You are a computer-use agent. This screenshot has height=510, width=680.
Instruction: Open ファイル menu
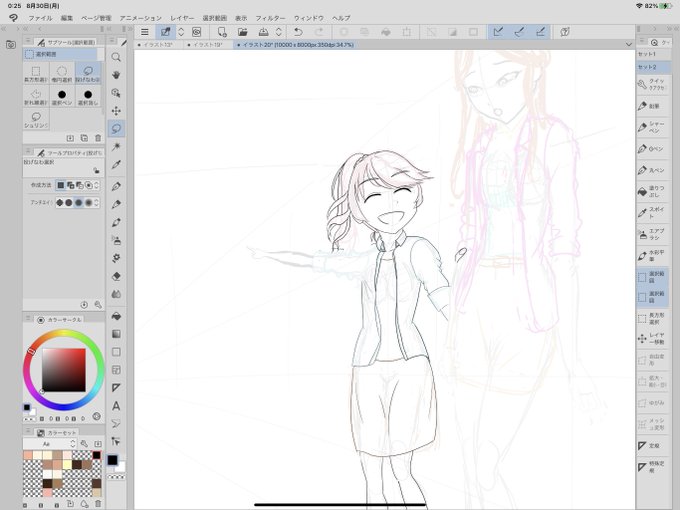pyautogui.click(x=40, y=18)
